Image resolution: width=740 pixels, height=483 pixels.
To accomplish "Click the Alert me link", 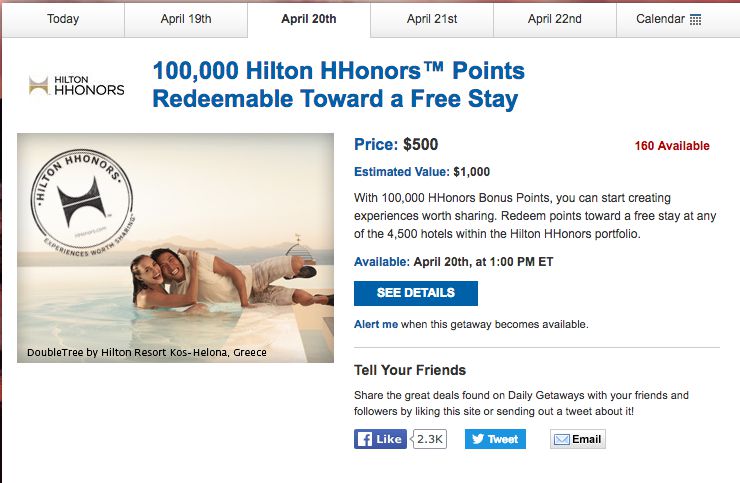I will (x=376, y=324).
